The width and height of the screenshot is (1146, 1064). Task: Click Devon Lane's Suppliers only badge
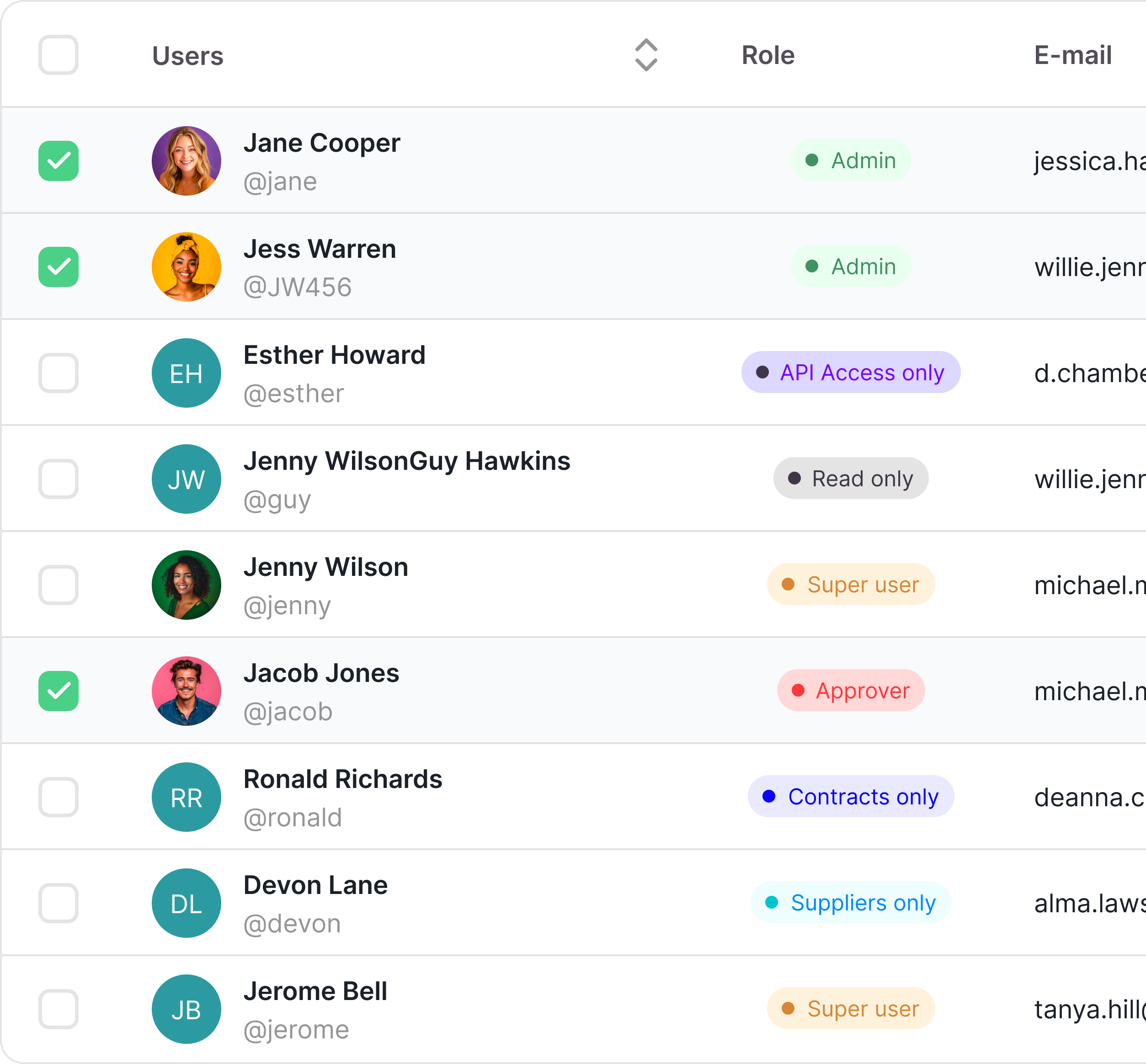pos(850,902)
